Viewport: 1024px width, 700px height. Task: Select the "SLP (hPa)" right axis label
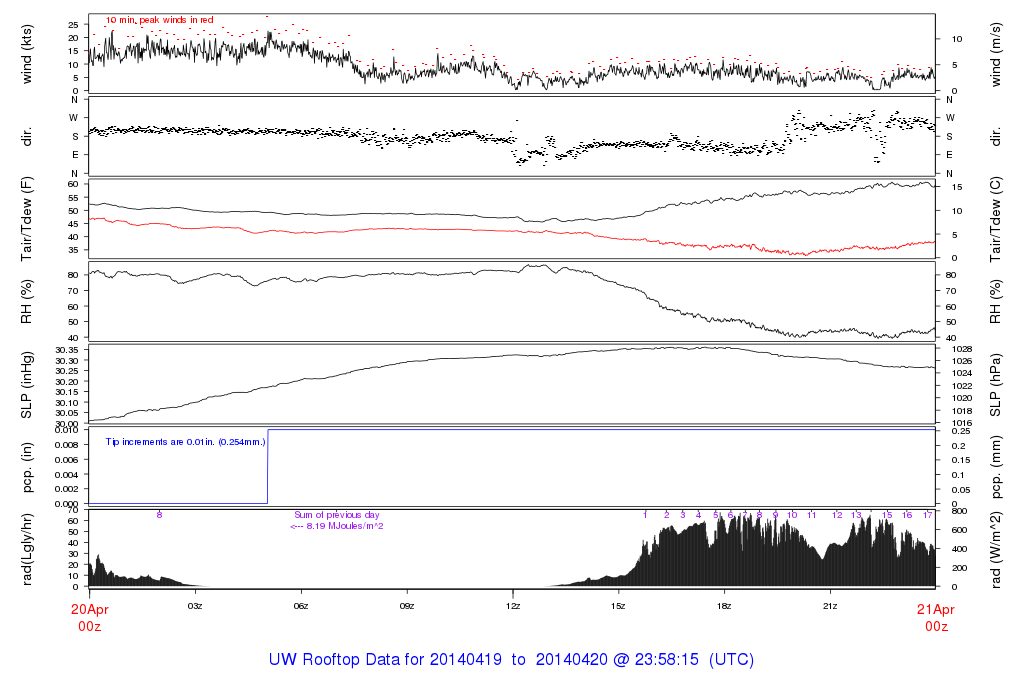995,384
